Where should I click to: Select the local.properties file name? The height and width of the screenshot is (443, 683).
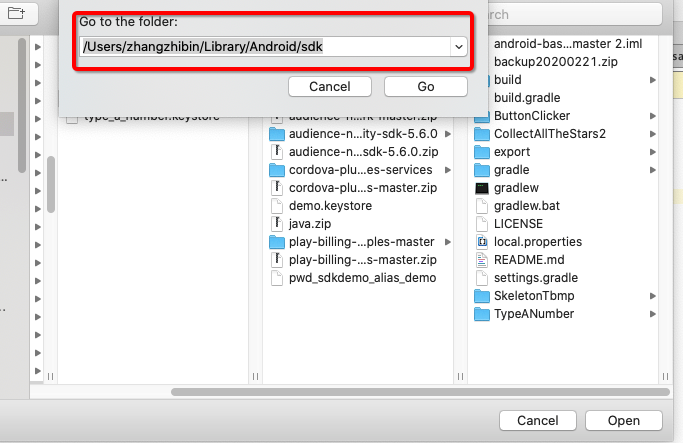[538, 242]
